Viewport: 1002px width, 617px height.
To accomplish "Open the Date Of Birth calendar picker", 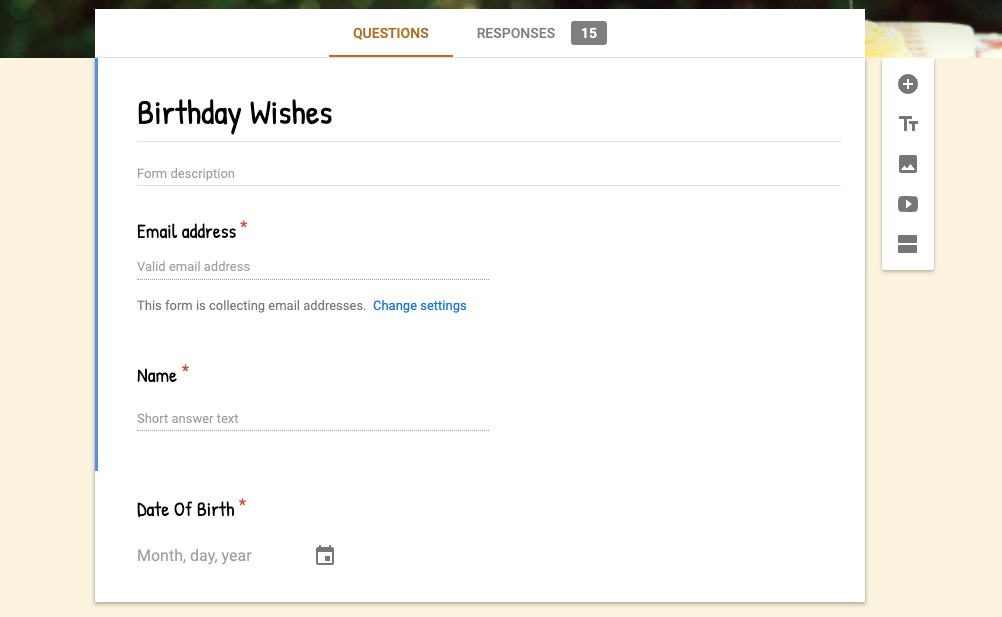I will point(324,555).
